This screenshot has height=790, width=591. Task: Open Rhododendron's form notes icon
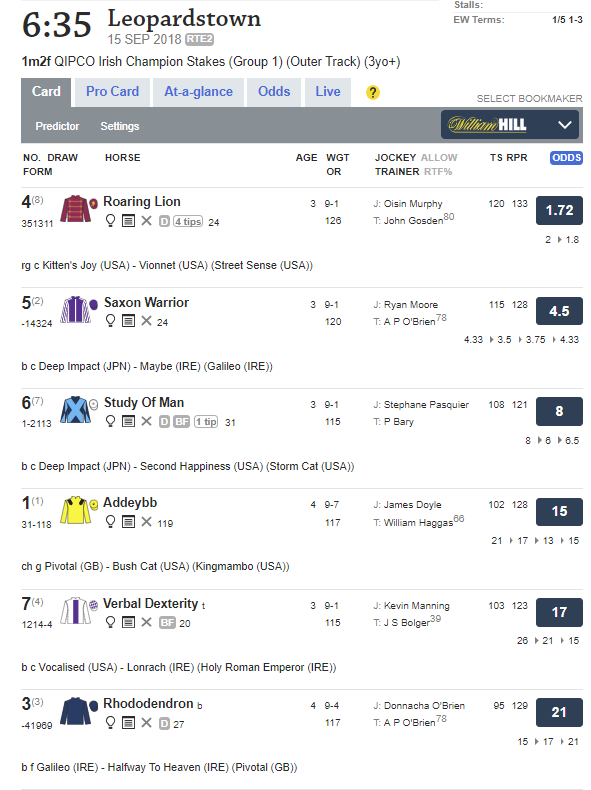[x=128, y=723]
